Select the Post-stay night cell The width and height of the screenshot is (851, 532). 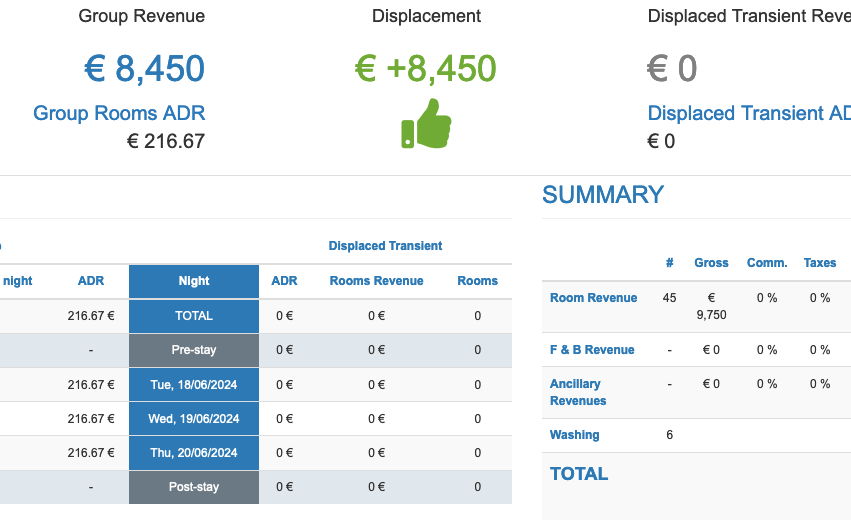194,488
